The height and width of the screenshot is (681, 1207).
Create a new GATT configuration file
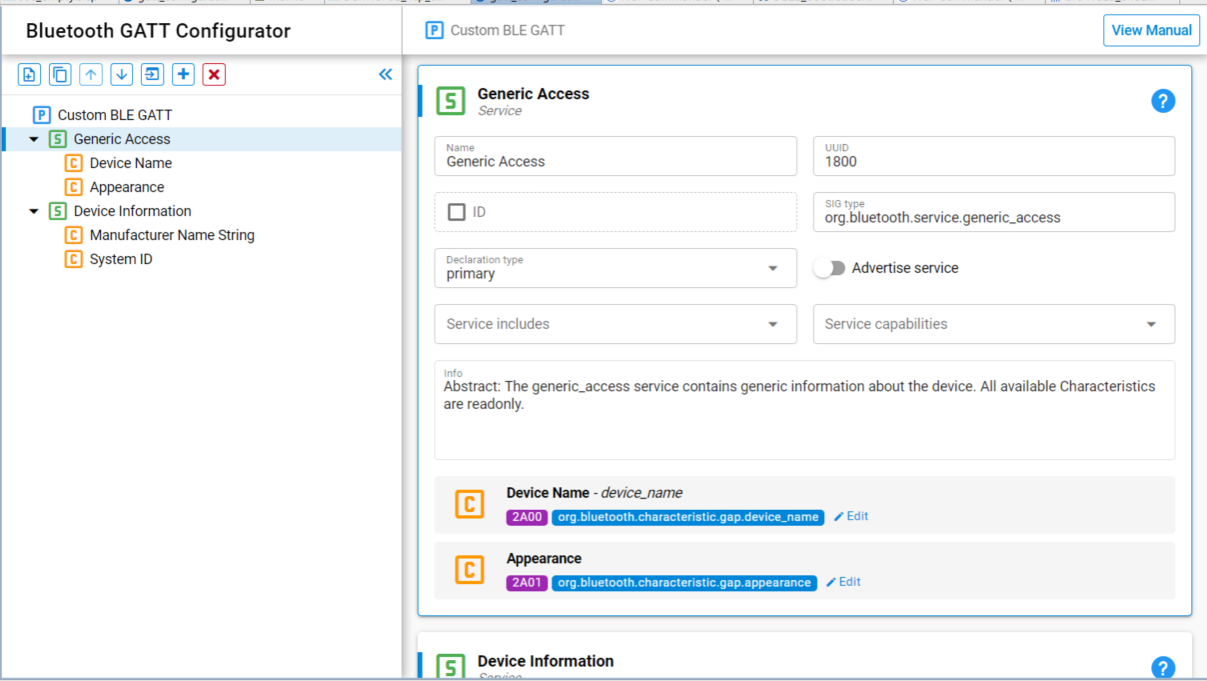[x=29, y=74]
